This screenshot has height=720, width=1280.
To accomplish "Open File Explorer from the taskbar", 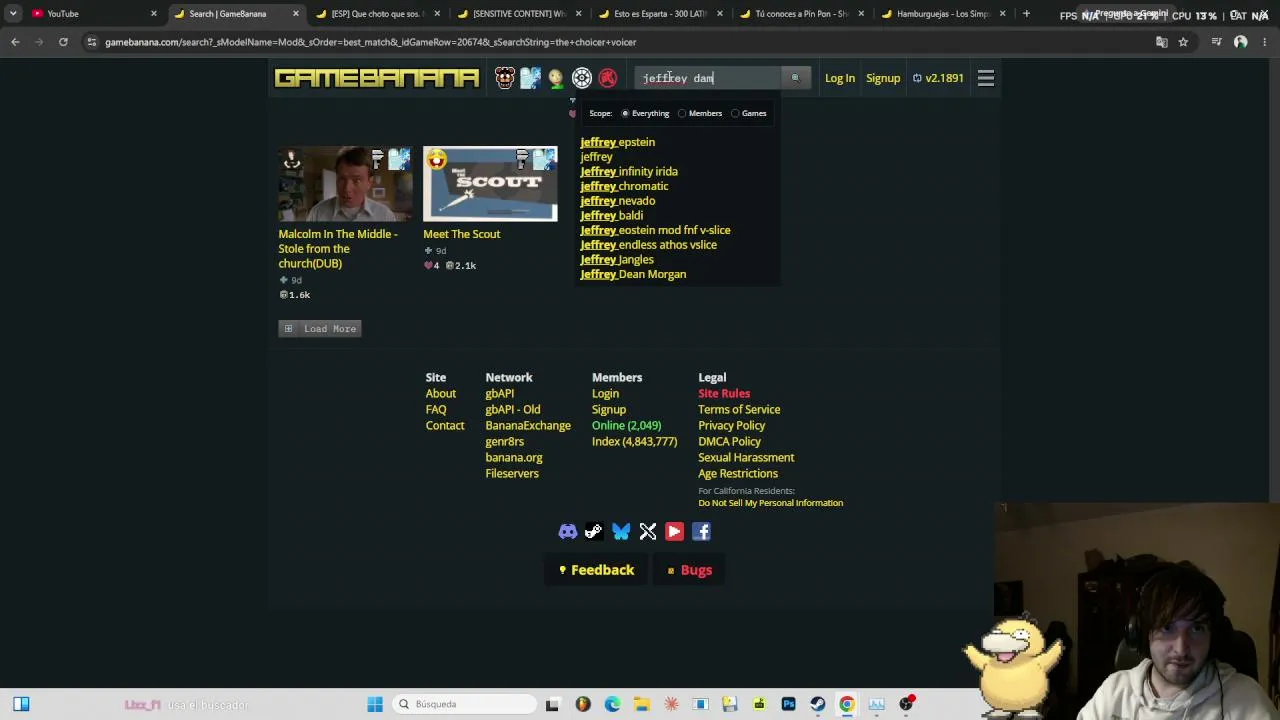I will click(642, 704).
